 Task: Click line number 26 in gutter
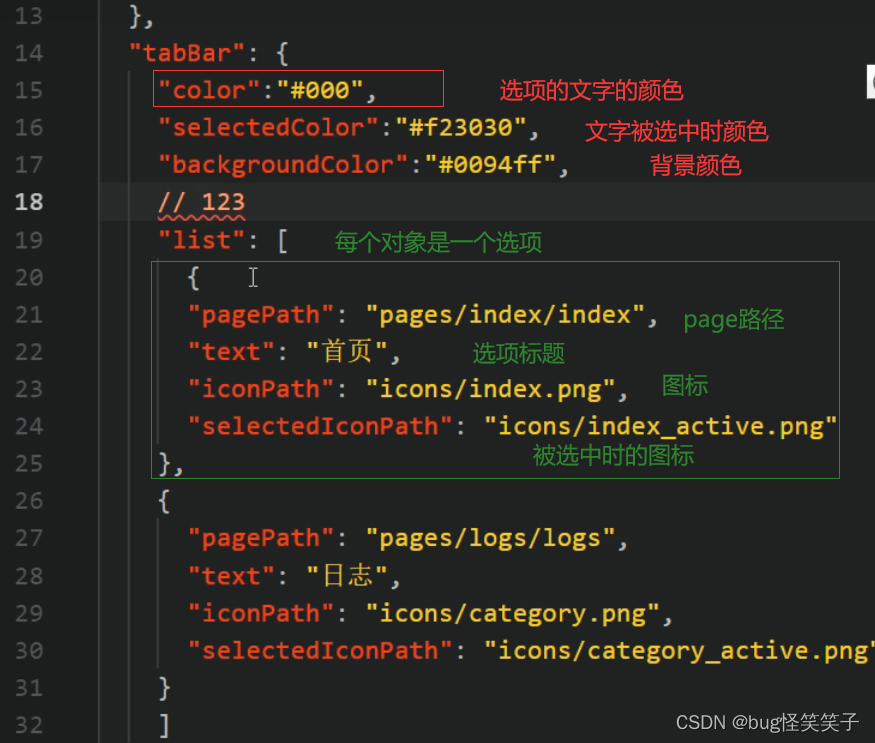29,501
